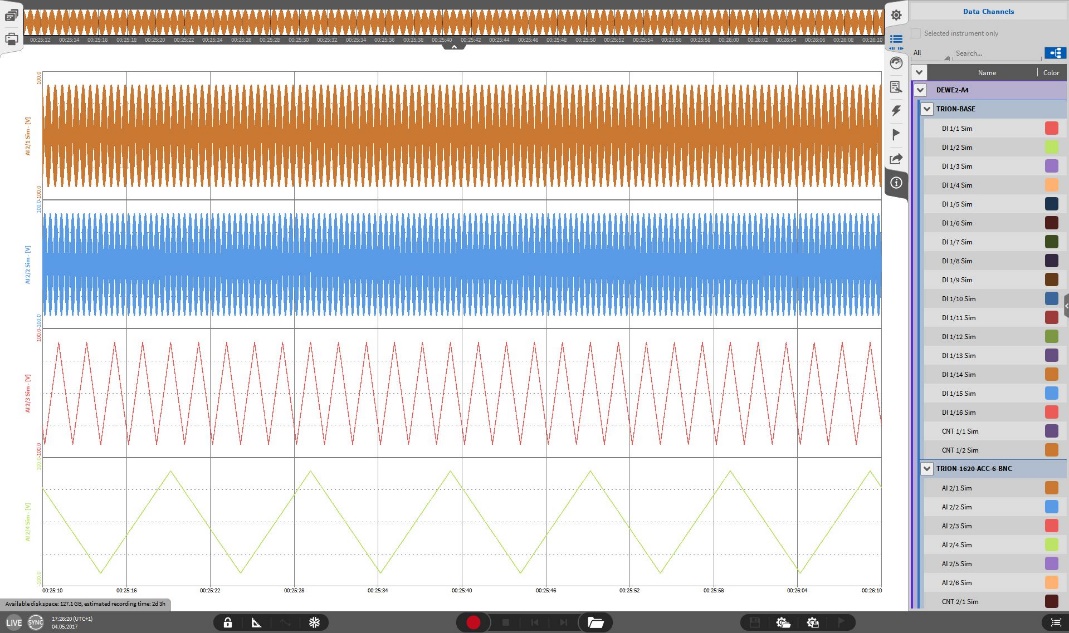Toggle the LIVE mode button

point(13,623)
